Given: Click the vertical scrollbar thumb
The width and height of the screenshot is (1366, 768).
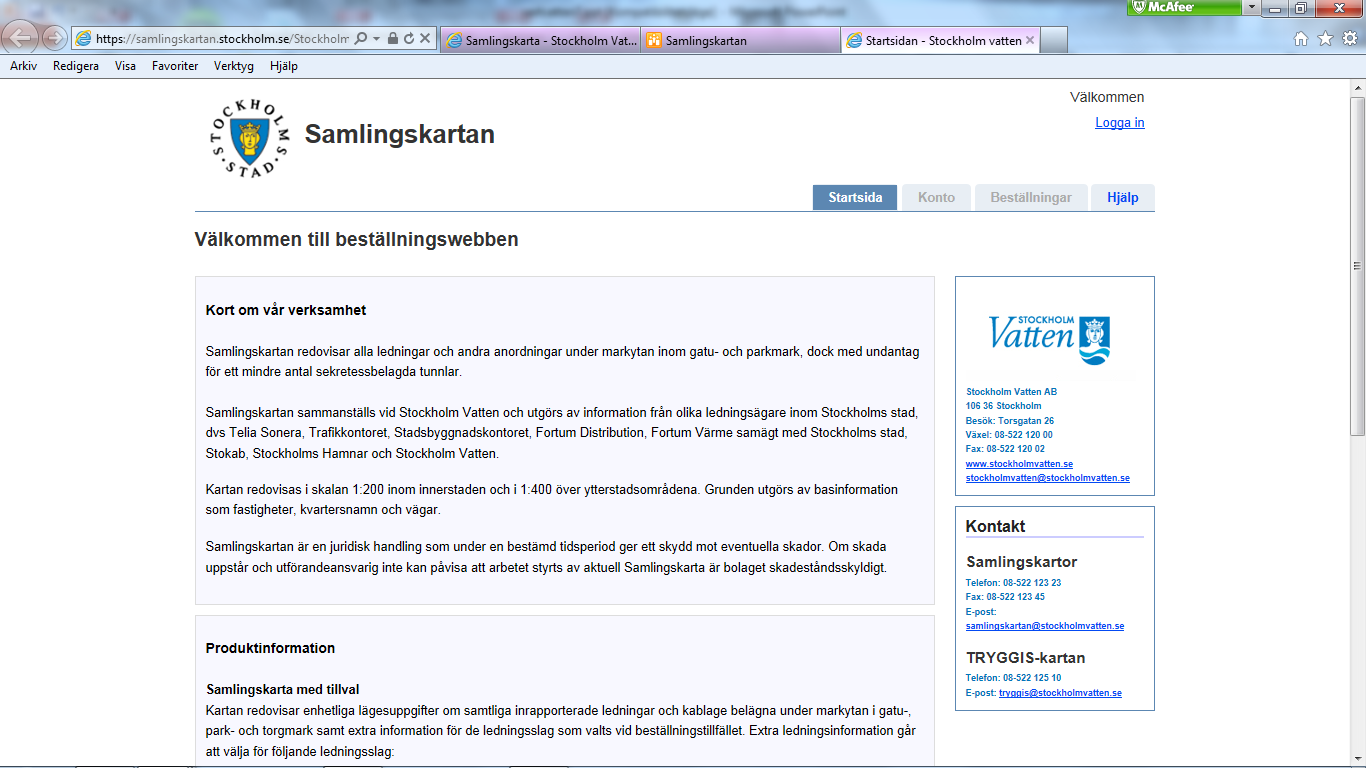Looking at the screenshot, I should pyautogui.click(x=1357, y=265).
